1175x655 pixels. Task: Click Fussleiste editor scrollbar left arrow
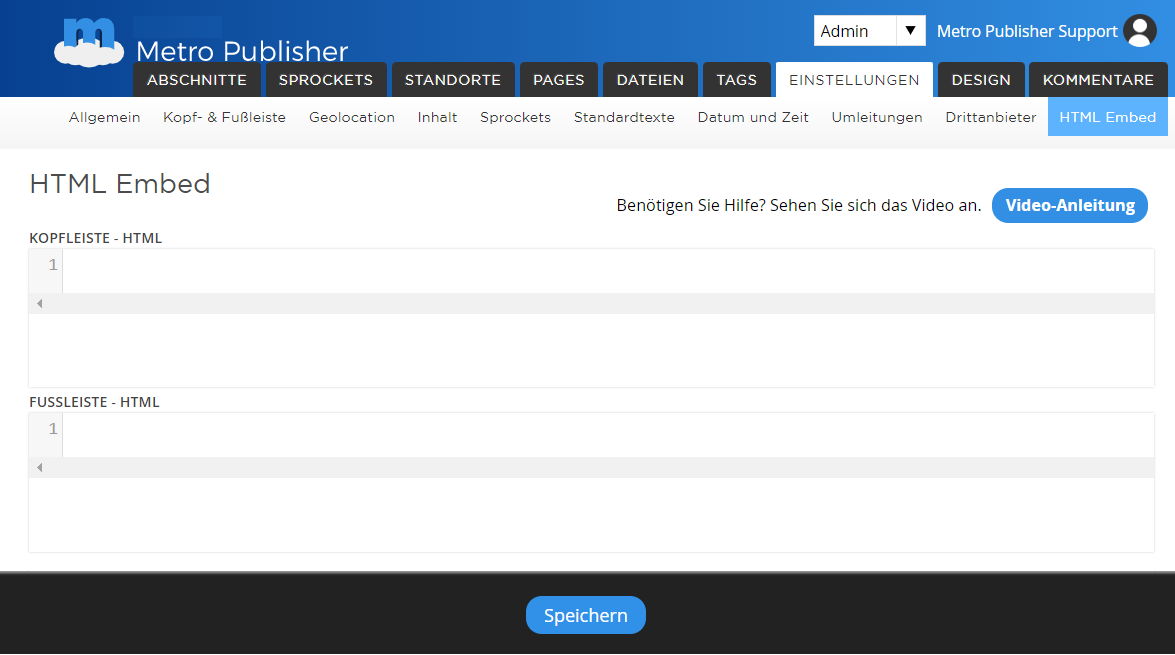point(40,468)
